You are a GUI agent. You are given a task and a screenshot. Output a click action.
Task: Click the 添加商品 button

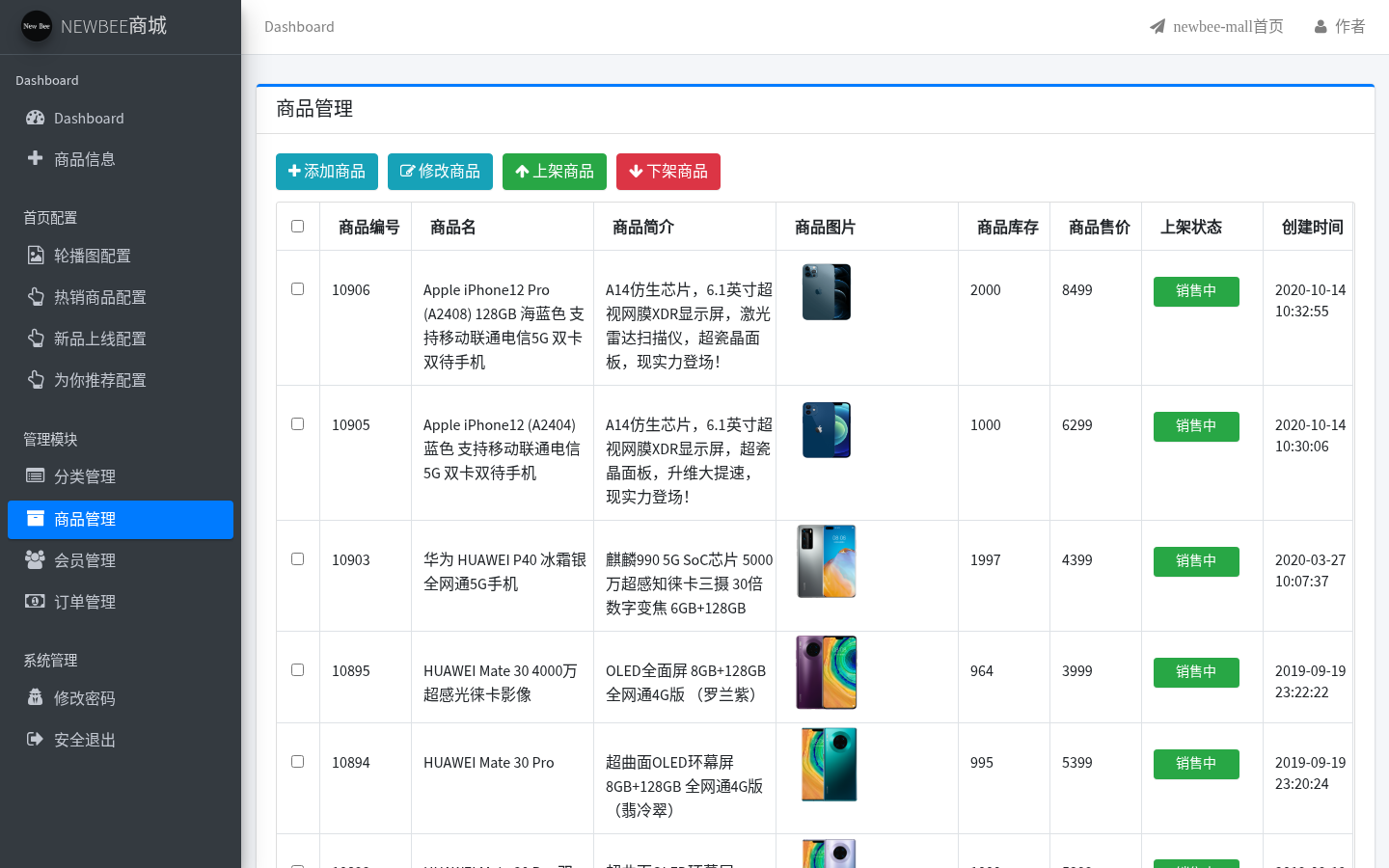click(327, 172)
